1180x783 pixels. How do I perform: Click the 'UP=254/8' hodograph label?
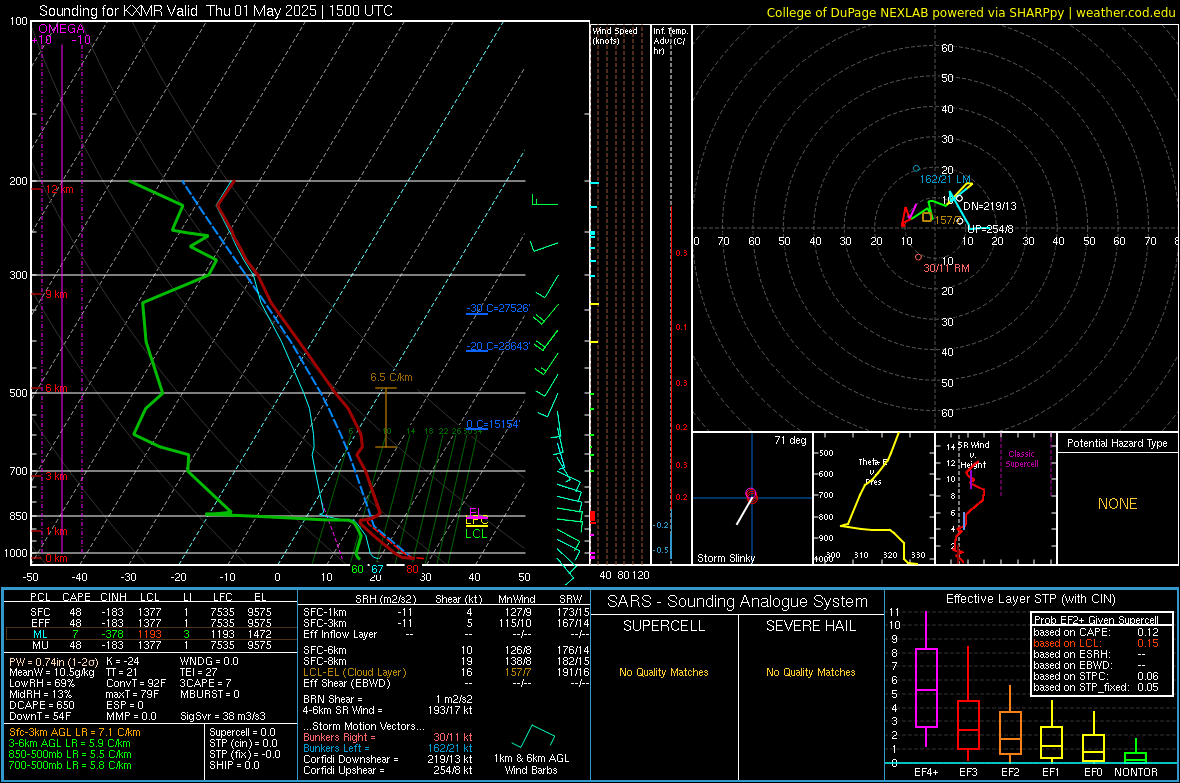(990, 229)
